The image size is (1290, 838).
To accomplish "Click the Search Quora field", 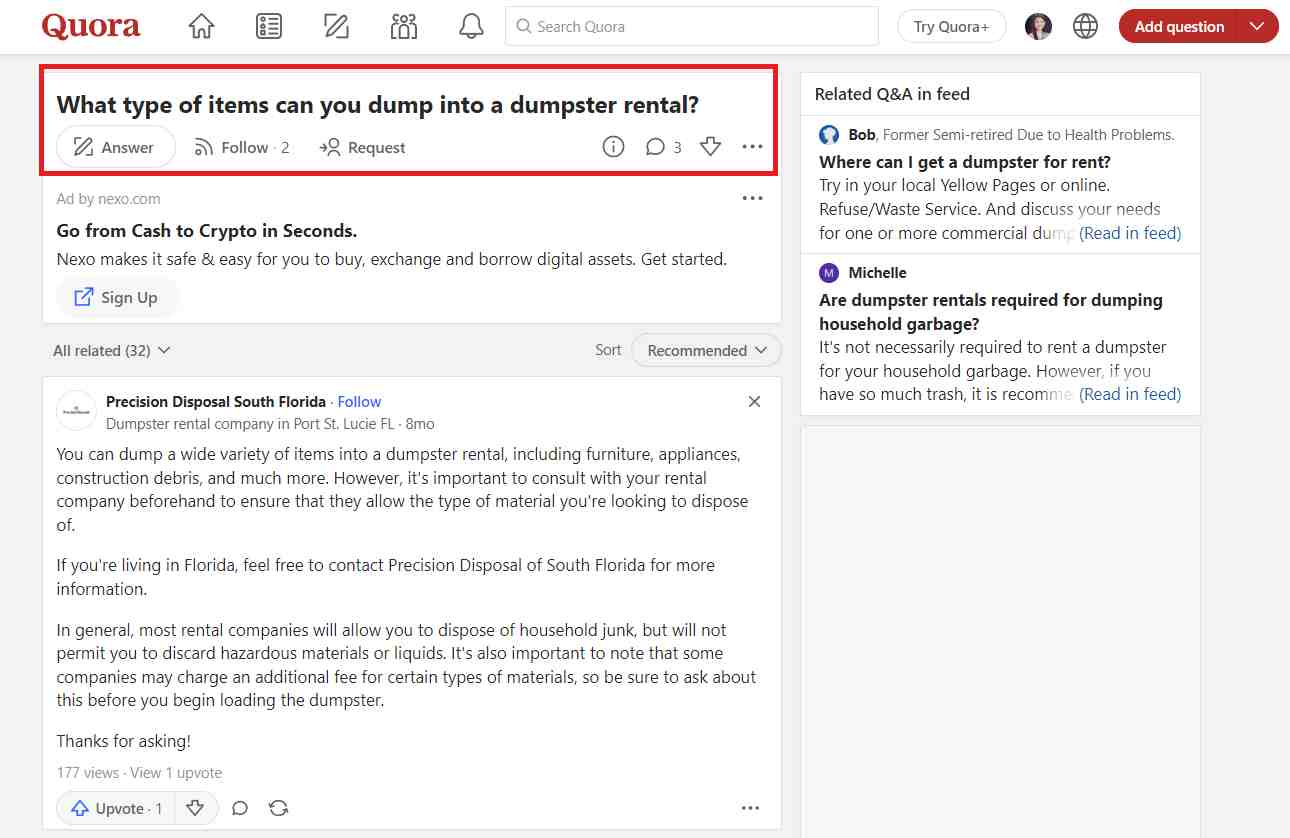I will click(x=692, y=27).
